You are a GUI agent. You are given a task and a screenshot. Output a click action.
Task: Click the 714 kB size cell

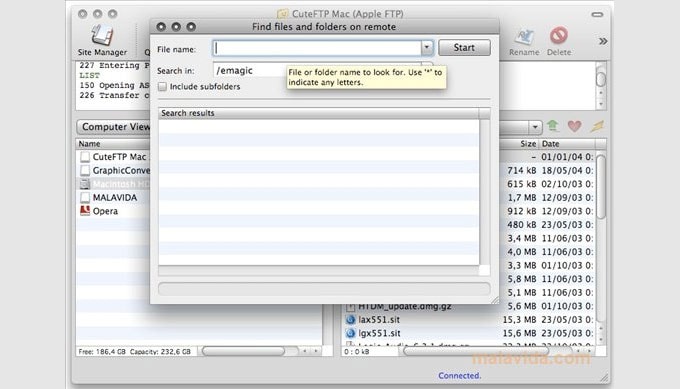[522, 170]
